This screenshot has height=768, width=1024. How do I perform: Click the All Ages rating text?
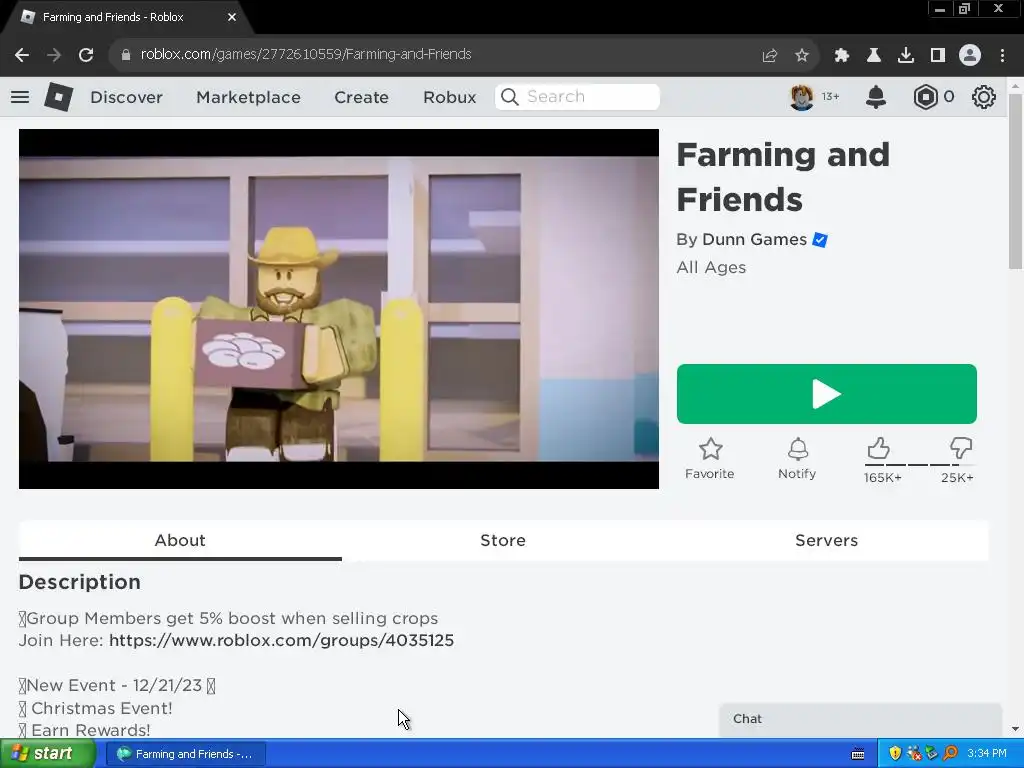pyautogui.click(x=711, y=267)
